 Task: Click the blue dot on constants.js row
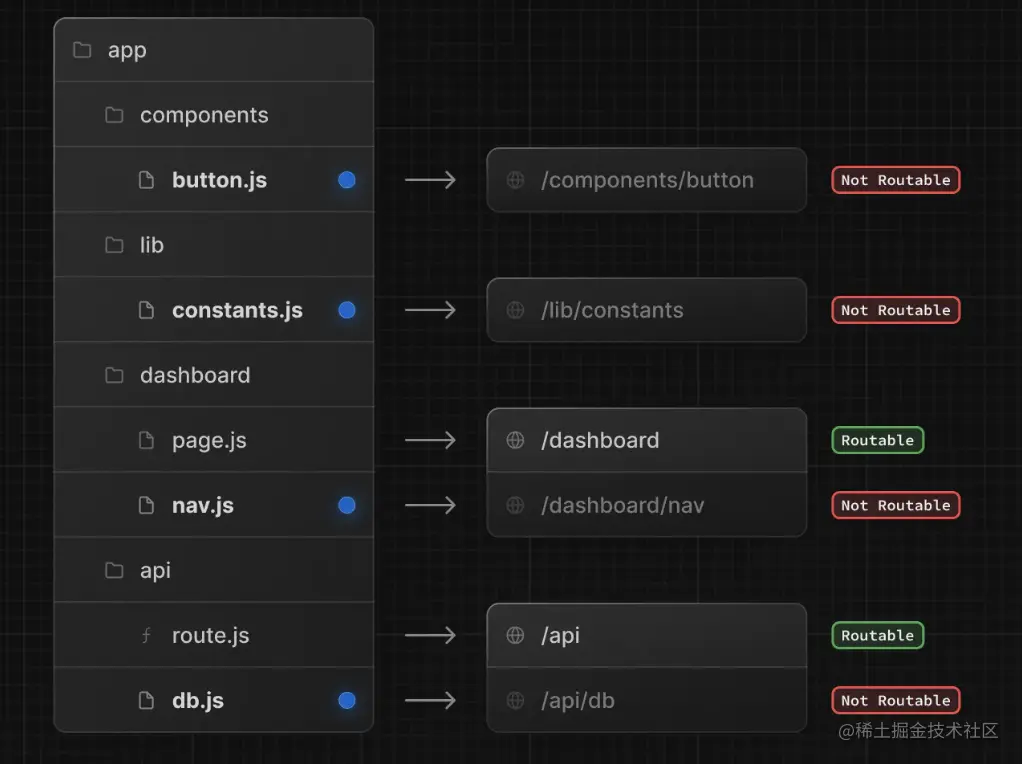(x=347, y=310)
